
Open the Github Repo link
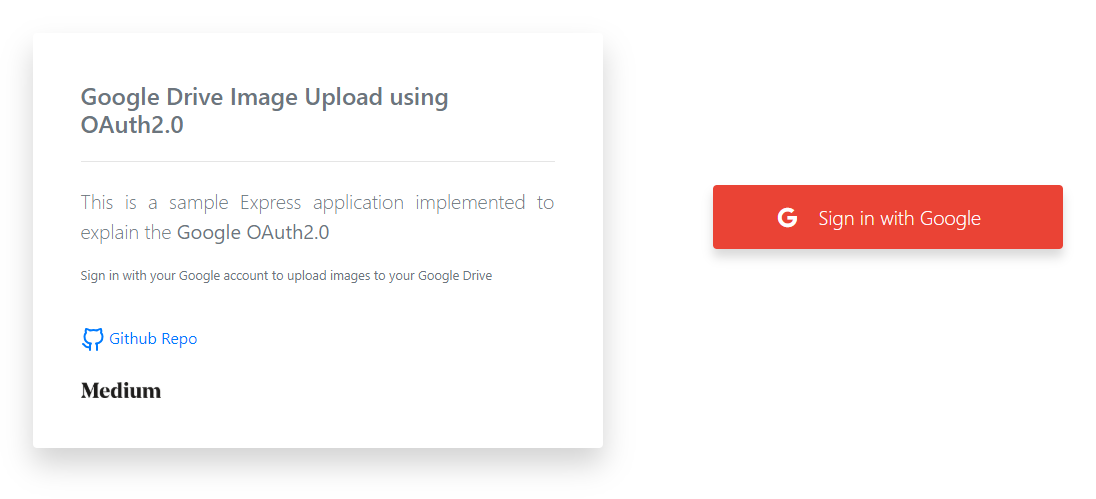tap(153, 339)
